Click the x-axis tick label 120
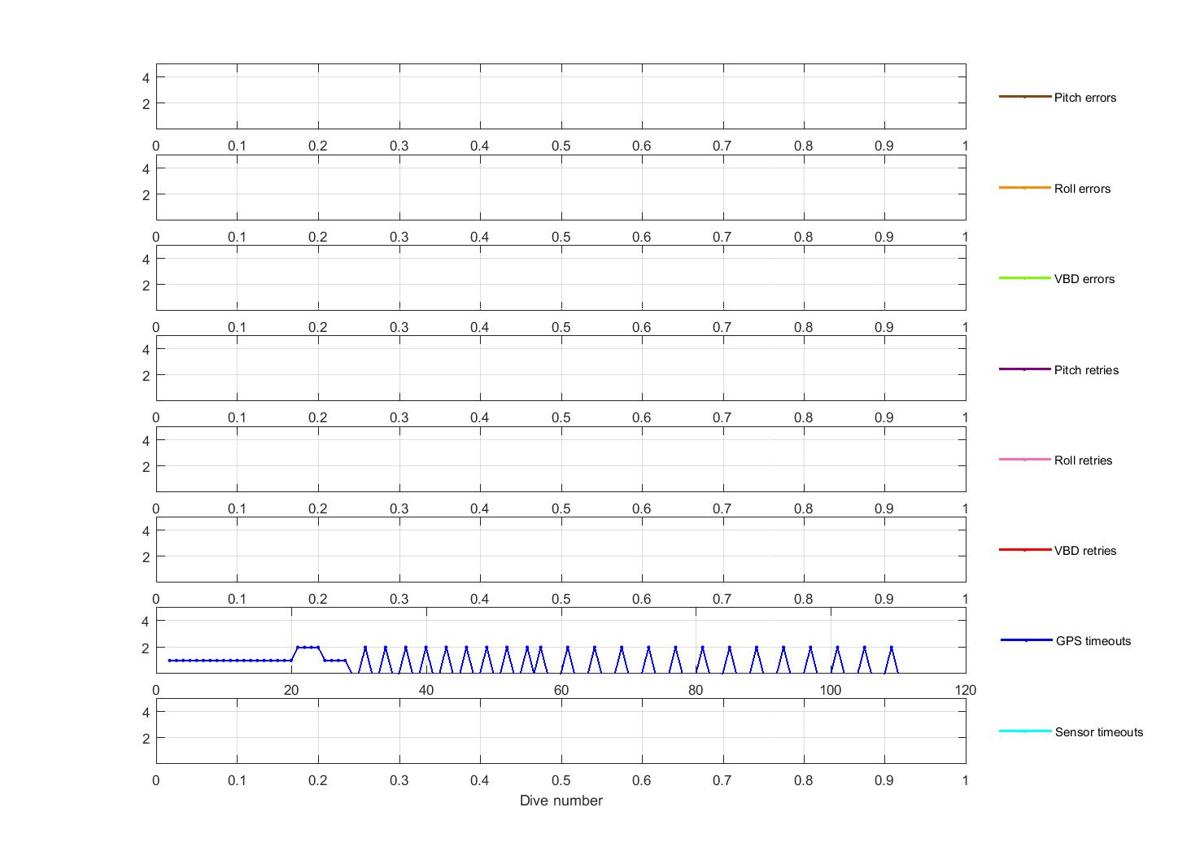This screenshot has width=1200, height=859. click(x=965, y=690)
